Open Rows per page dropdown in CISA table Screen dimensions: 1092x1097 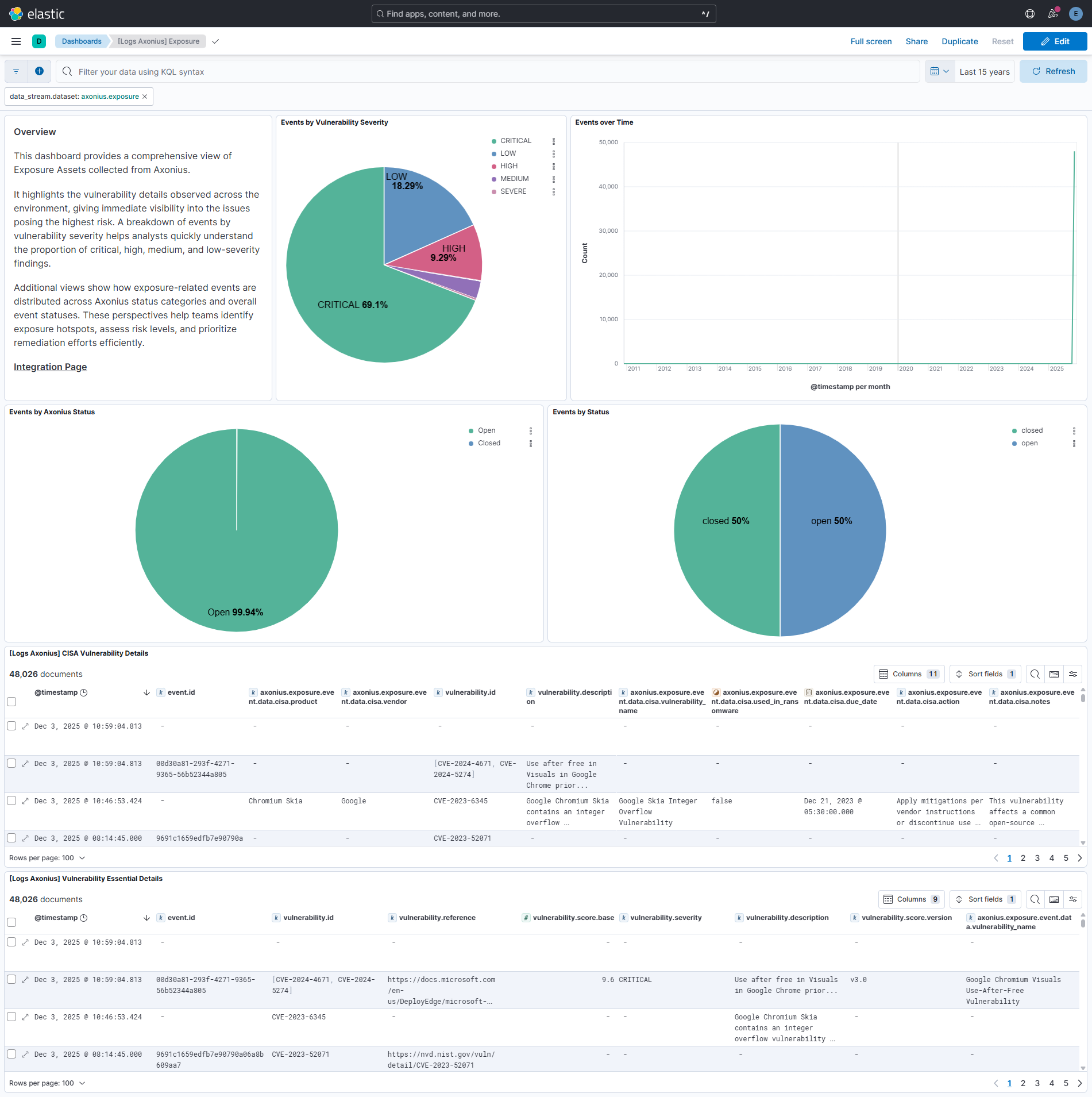[x=47, y=858]
